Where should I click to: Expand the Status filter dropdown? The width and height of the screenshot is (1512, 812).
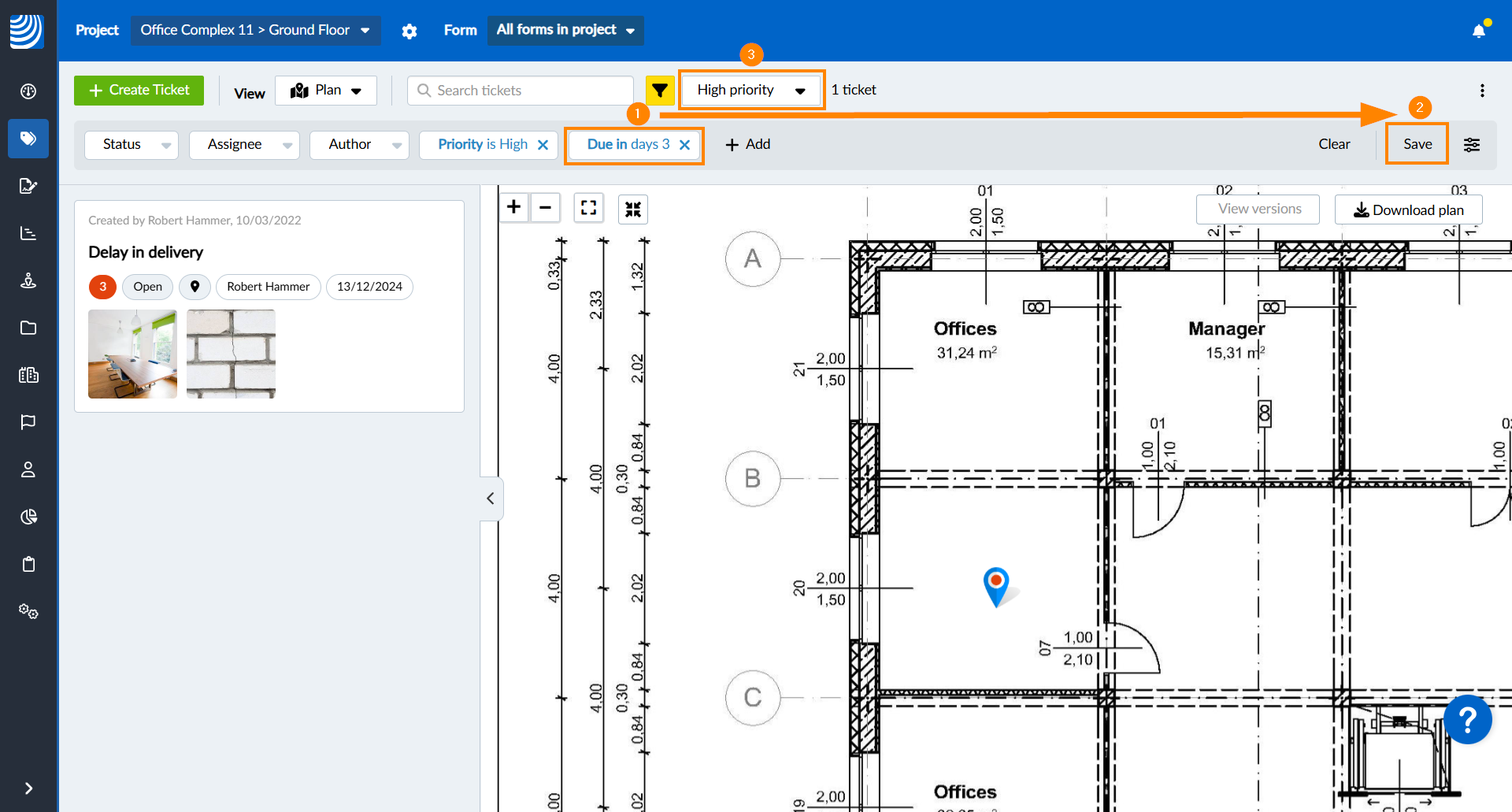(132, 145)
